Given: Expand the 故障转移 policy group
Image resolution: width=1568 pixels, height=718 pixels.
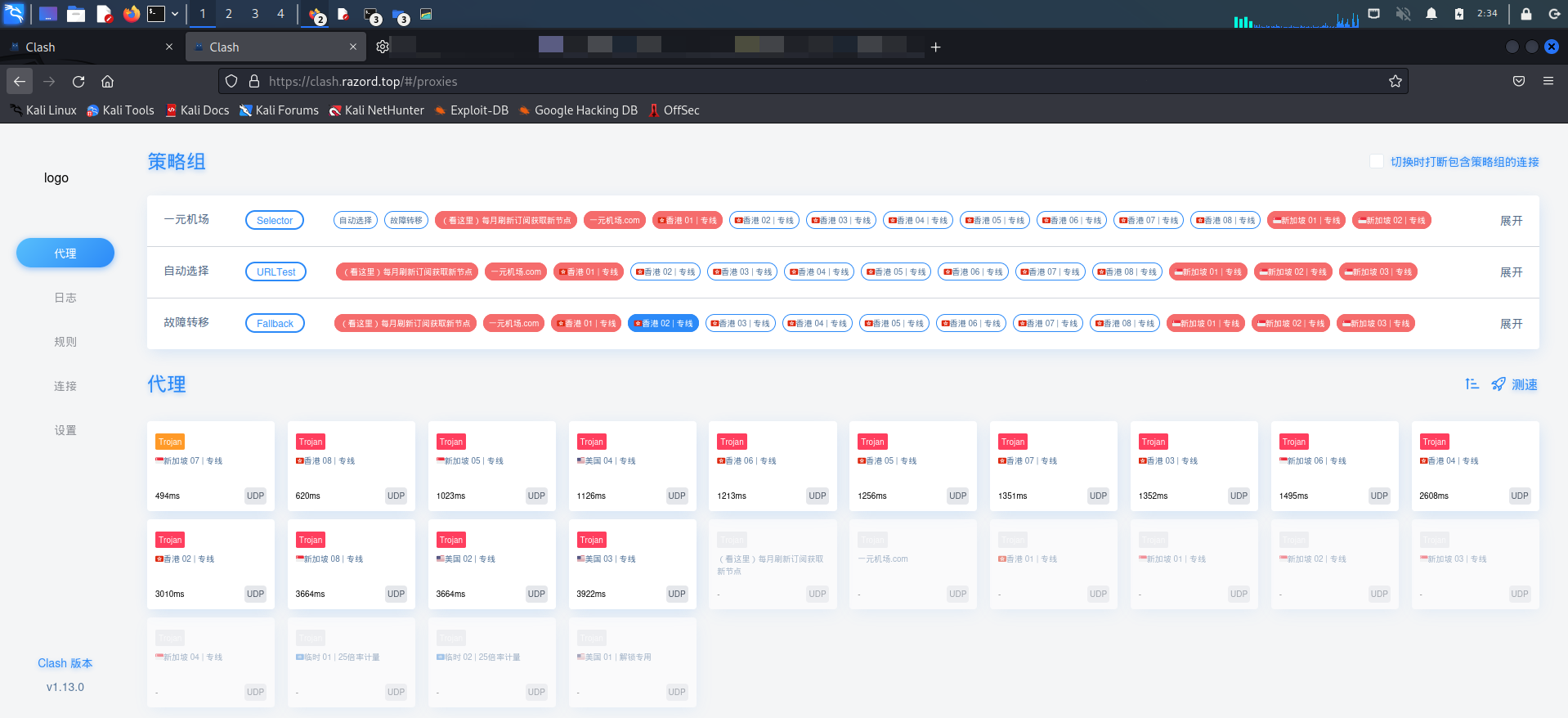Looking at the screenshot, I should (1511, 324).
